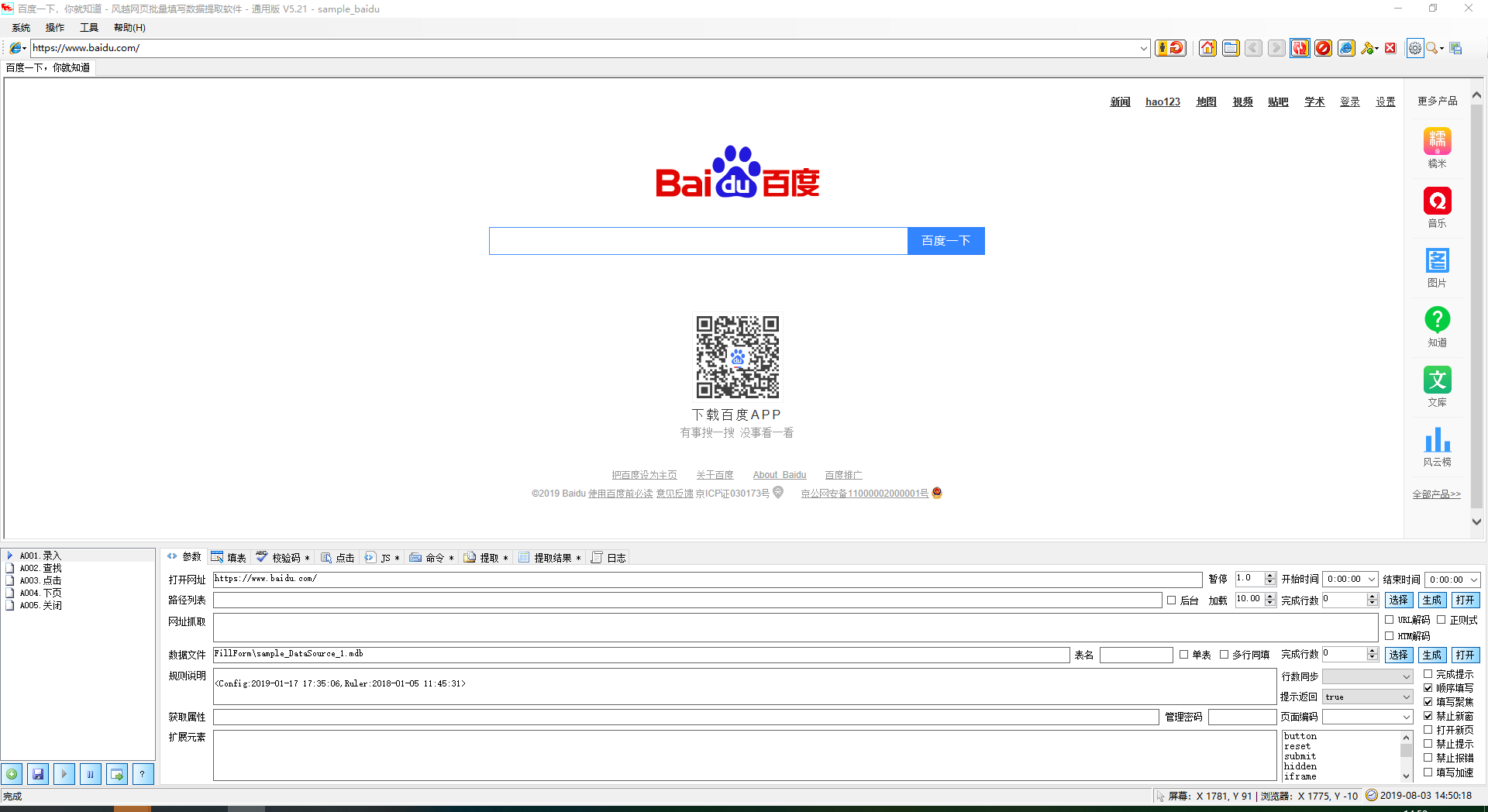Click the blue window toolbar icon beside home
This screenshot has width=1488, height=812.
[1231, 48]
